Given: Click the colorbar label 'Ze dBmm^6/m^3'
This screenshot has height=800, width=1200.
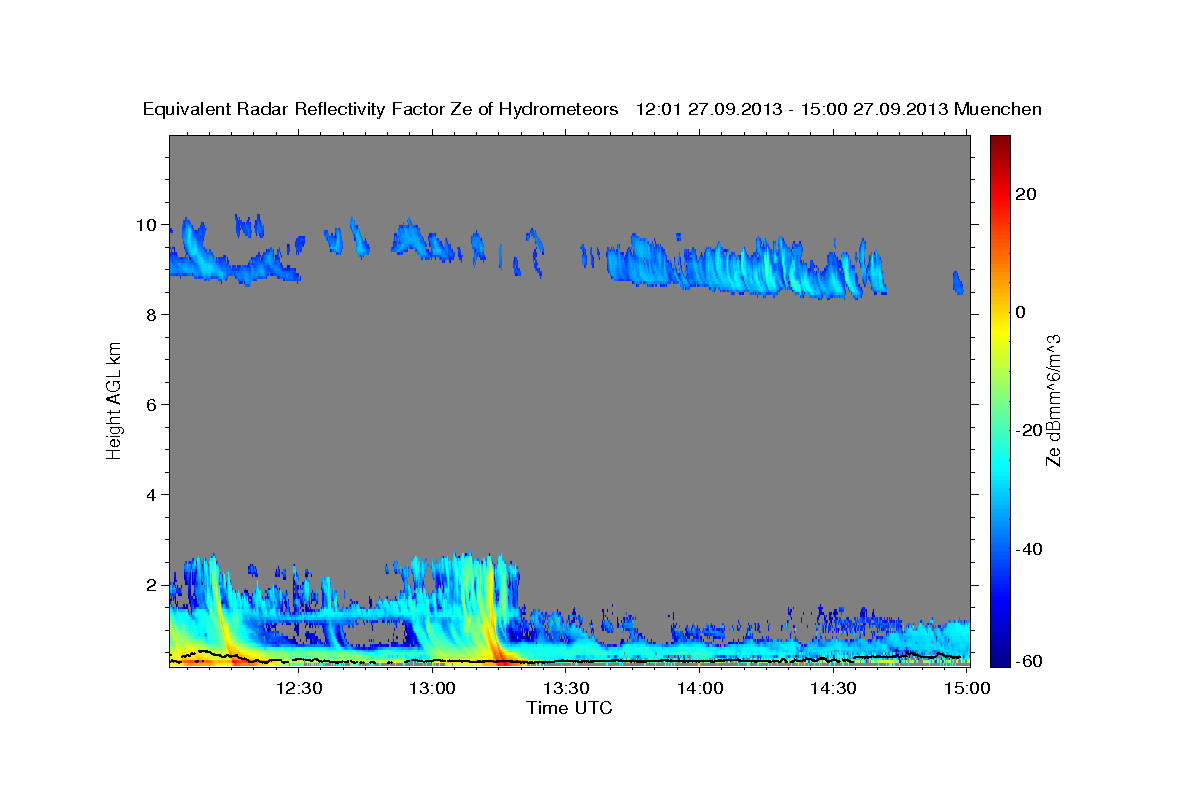Looking at the screenshot, I should 1053,400.
